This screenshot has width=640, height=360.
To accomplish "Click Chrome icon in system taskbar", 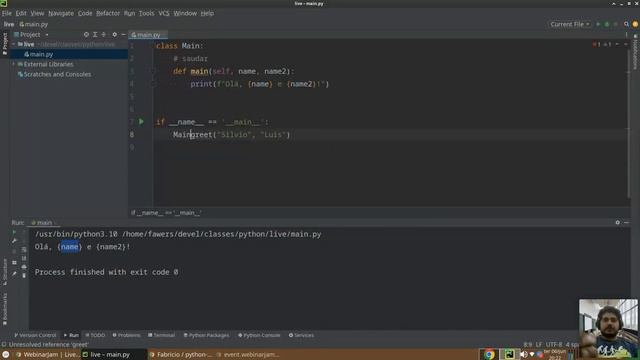I will point(489,354).
